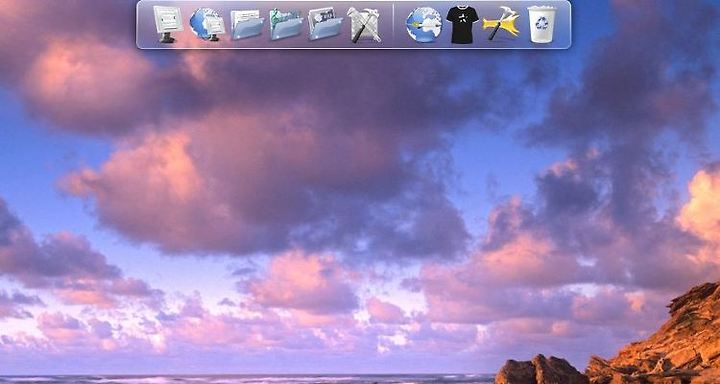Launch the blue globe browser icon
The width and height of the screenshot is (720, 384).
coord(424,25)
